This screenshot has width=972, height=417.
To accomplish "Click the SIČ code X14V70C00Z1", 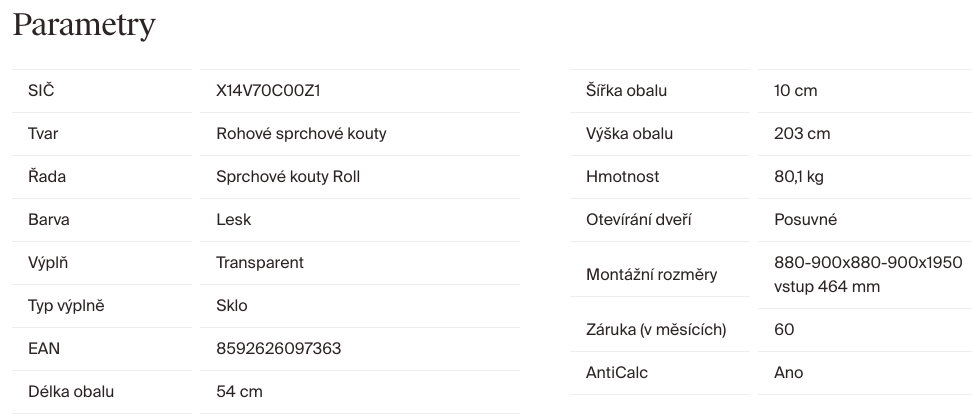I will 268,91.
